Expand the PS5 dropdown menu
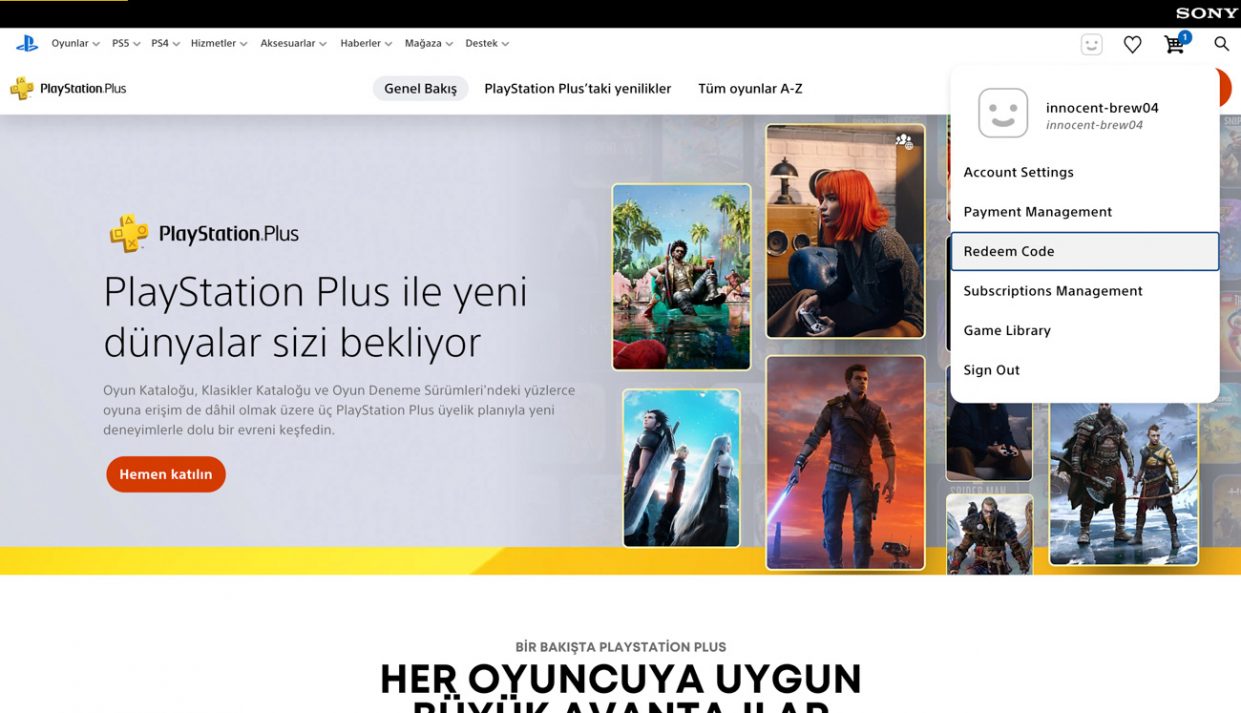 (x=126, y=44)
